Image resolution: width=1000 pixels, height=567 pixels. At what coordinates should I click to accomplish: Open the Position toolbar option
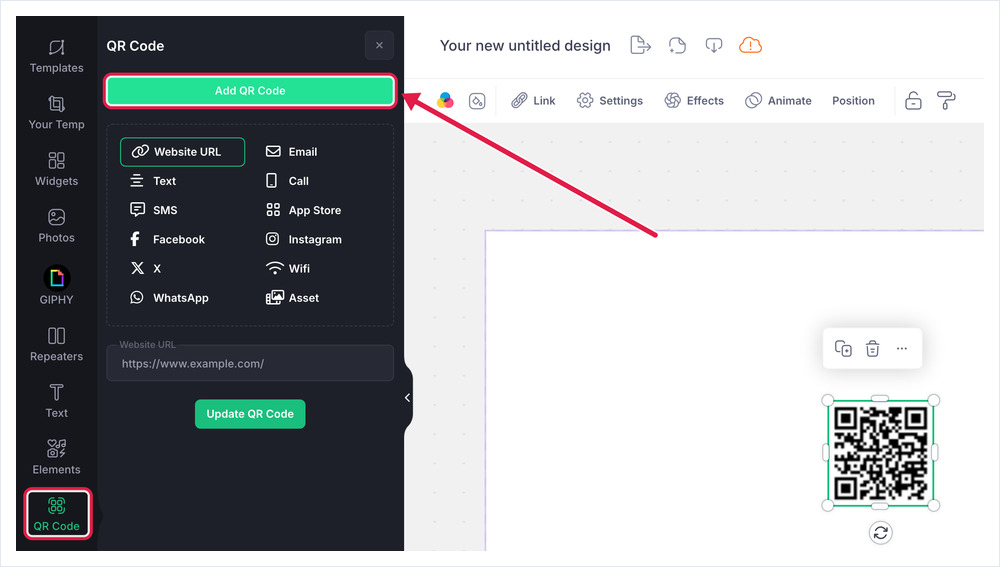coord(853,101)
